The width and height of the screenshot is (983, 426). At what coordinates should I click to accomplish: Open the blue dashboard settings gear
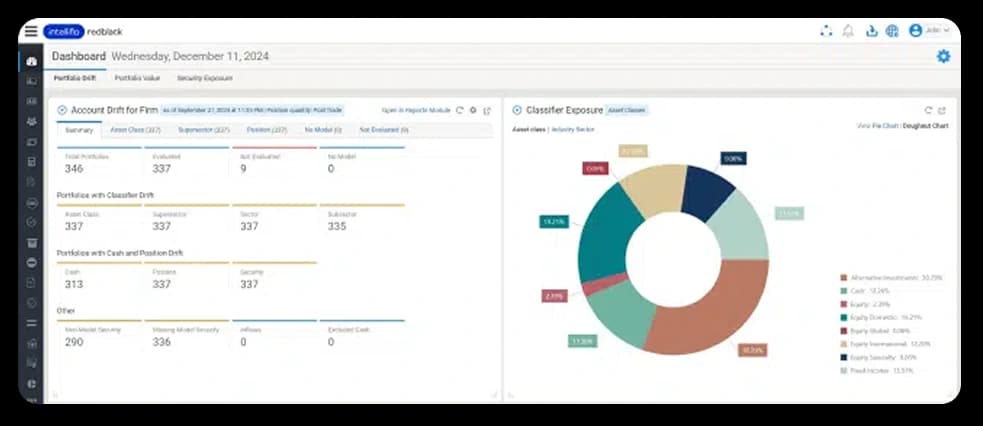(943, 56)
